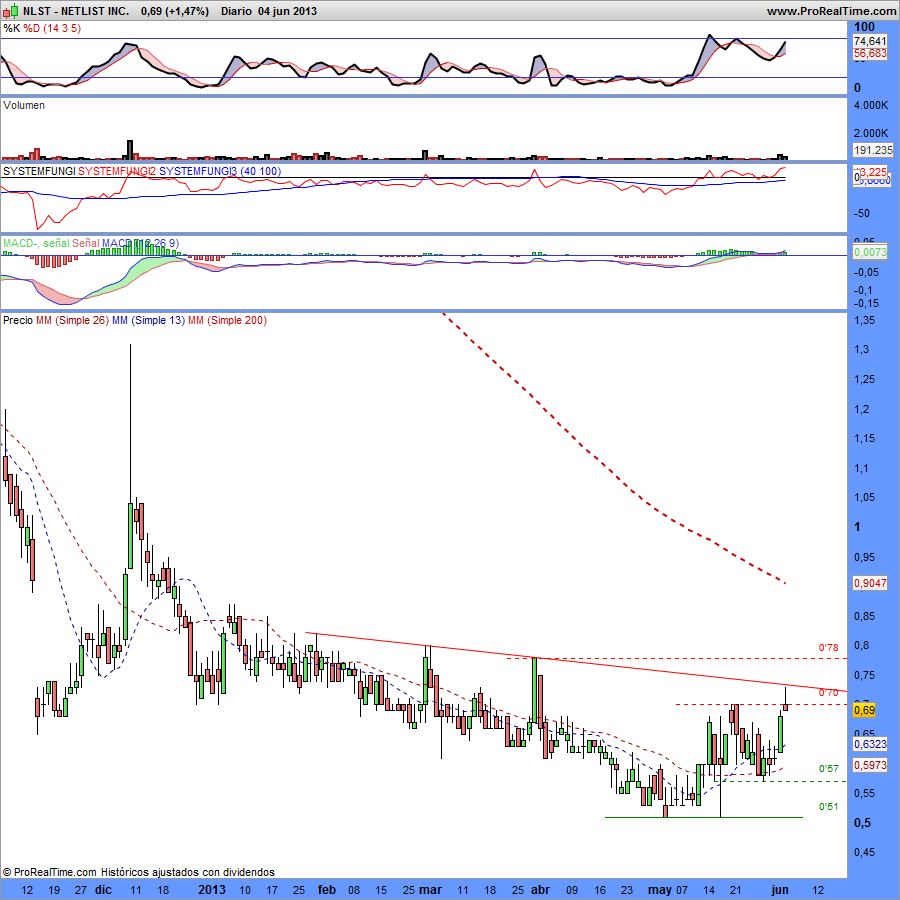Click the %K stochastic label
Viewport: 900px width, 900px height.
[x=11, y=28]
